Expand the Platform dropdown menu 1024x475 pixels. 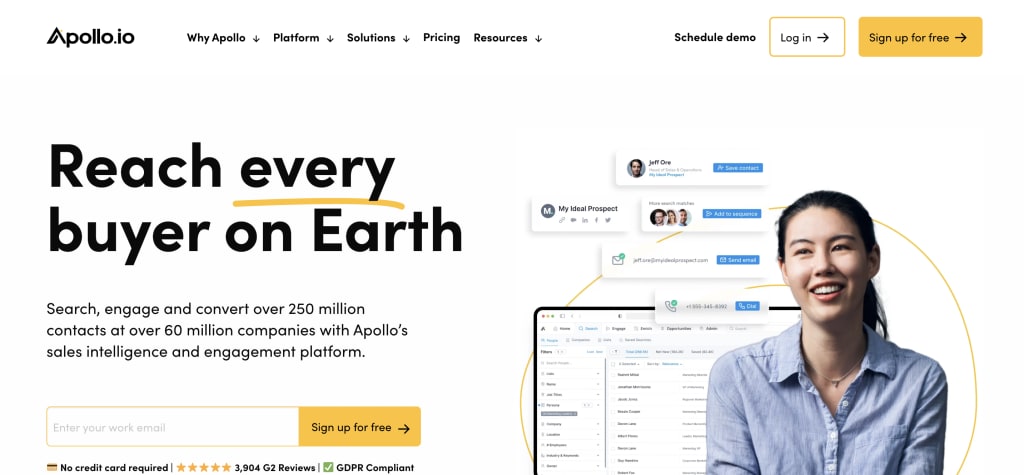point(303,38)
